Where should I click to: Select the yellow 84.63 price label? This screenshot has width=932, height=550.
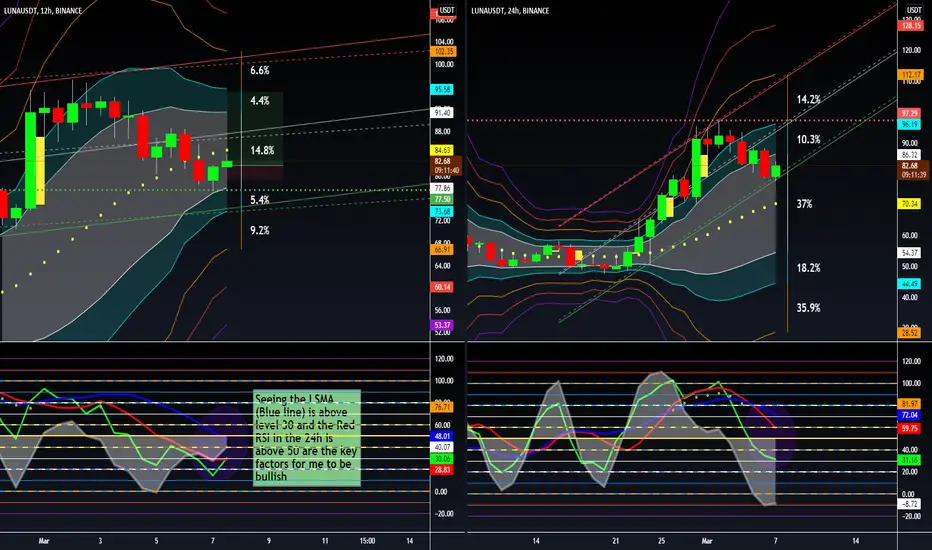443,150
